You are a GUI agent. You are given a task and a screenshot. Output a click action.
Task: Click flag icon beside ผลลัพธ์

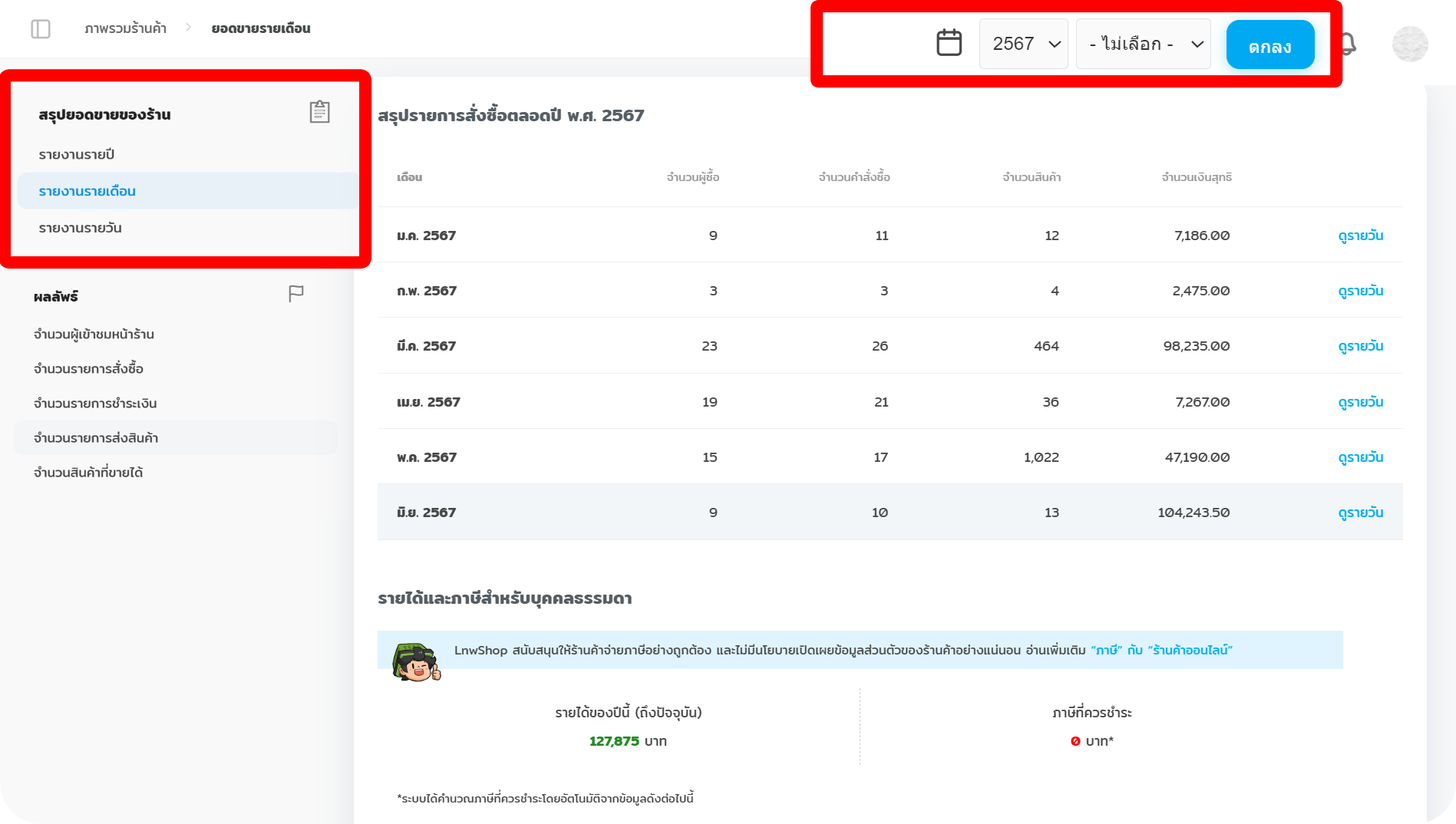296,294
